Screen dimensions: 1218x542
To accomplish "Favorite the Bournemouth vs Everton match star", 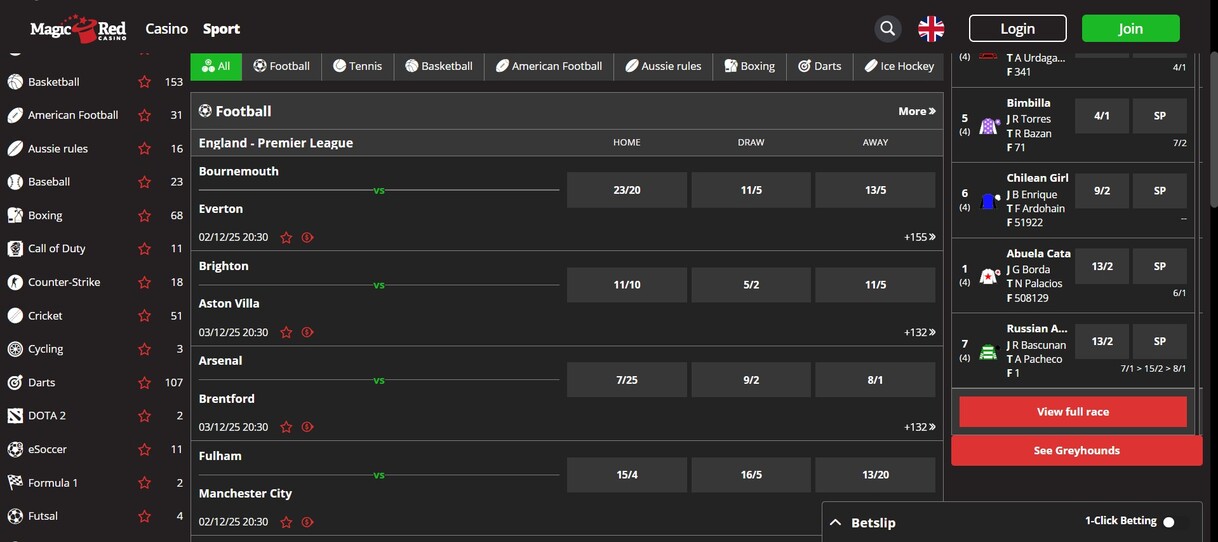I will pyautogui.click(x=286, y=238).
